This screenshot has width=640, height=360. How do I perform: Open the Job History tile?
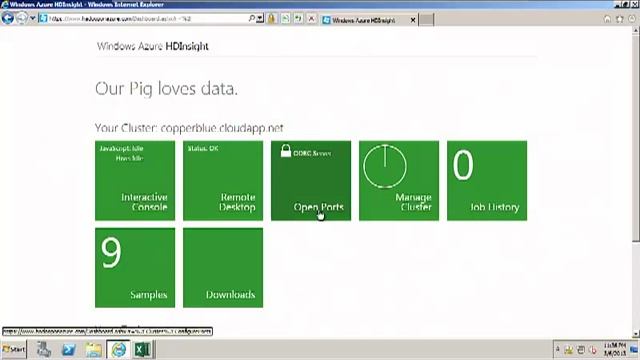487,180
